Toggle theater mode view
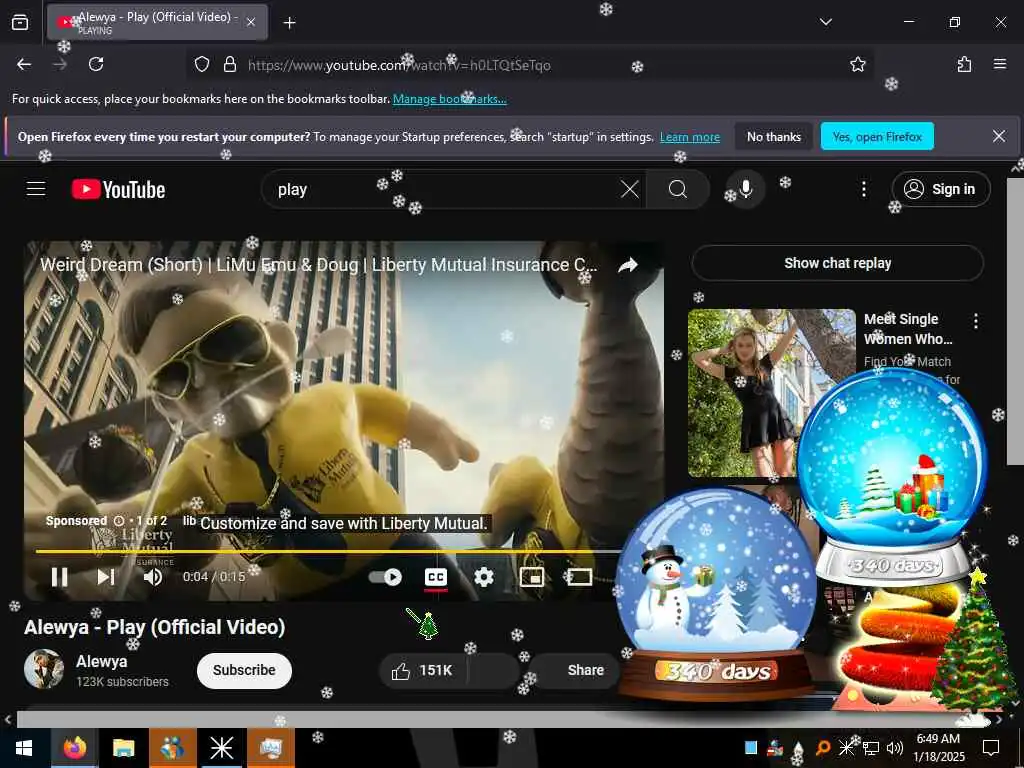The height and width of the screenshot is (768, 1024). (x=579, y=577)
